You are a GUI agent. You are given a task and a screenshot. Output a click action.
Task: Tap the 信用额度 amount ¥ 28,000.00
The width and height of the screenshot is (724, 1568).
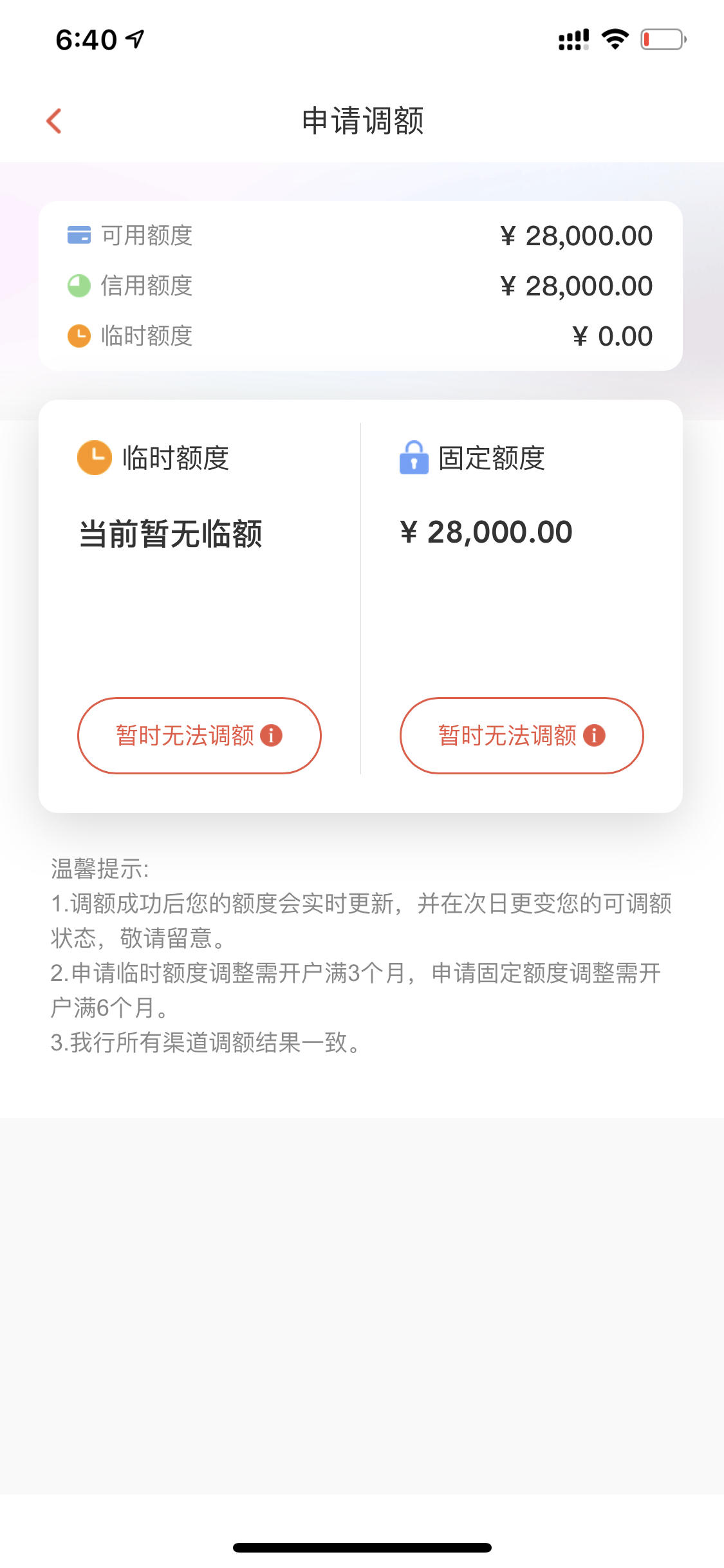576,286
